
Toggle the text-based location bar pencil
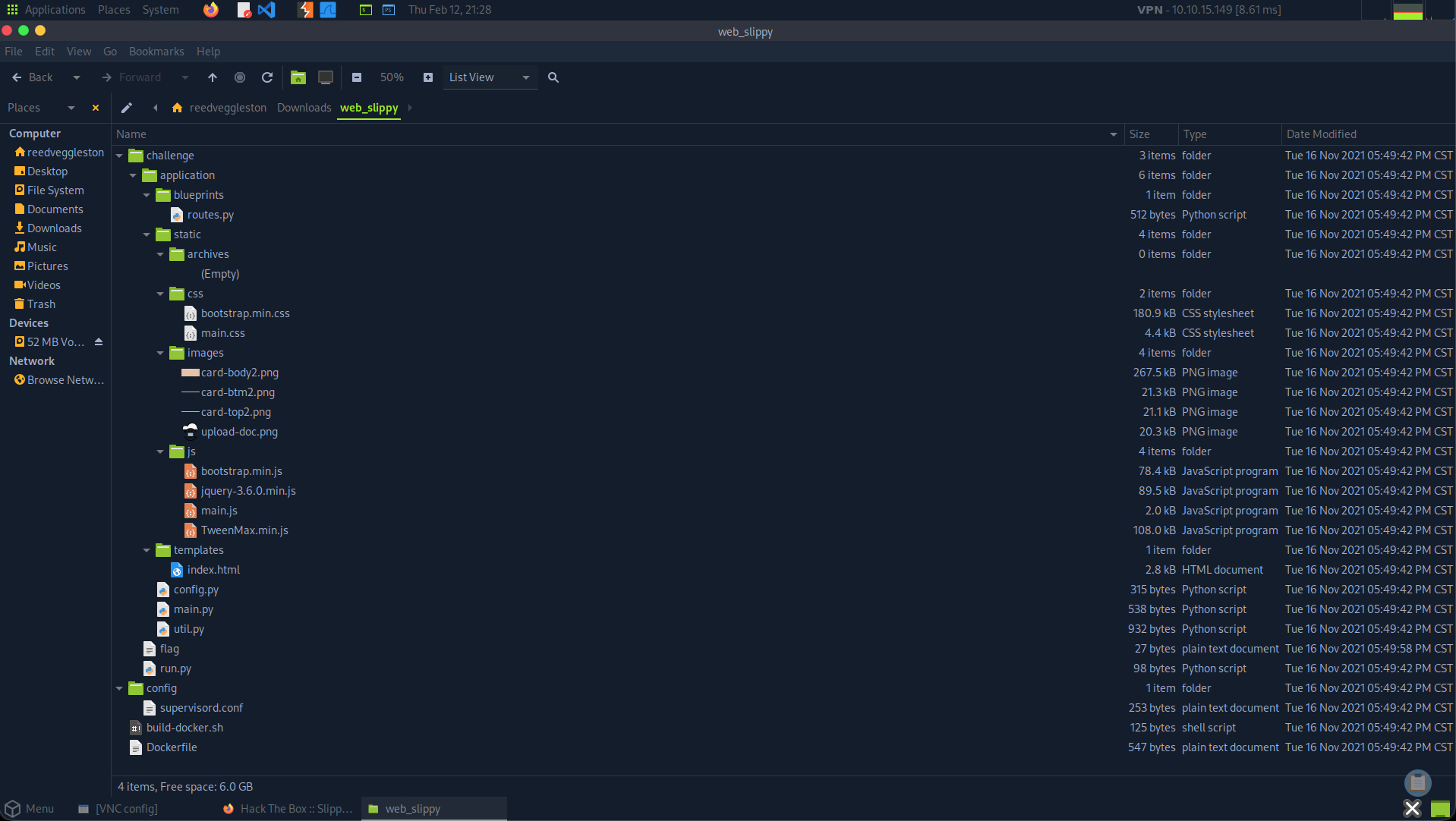127,108
